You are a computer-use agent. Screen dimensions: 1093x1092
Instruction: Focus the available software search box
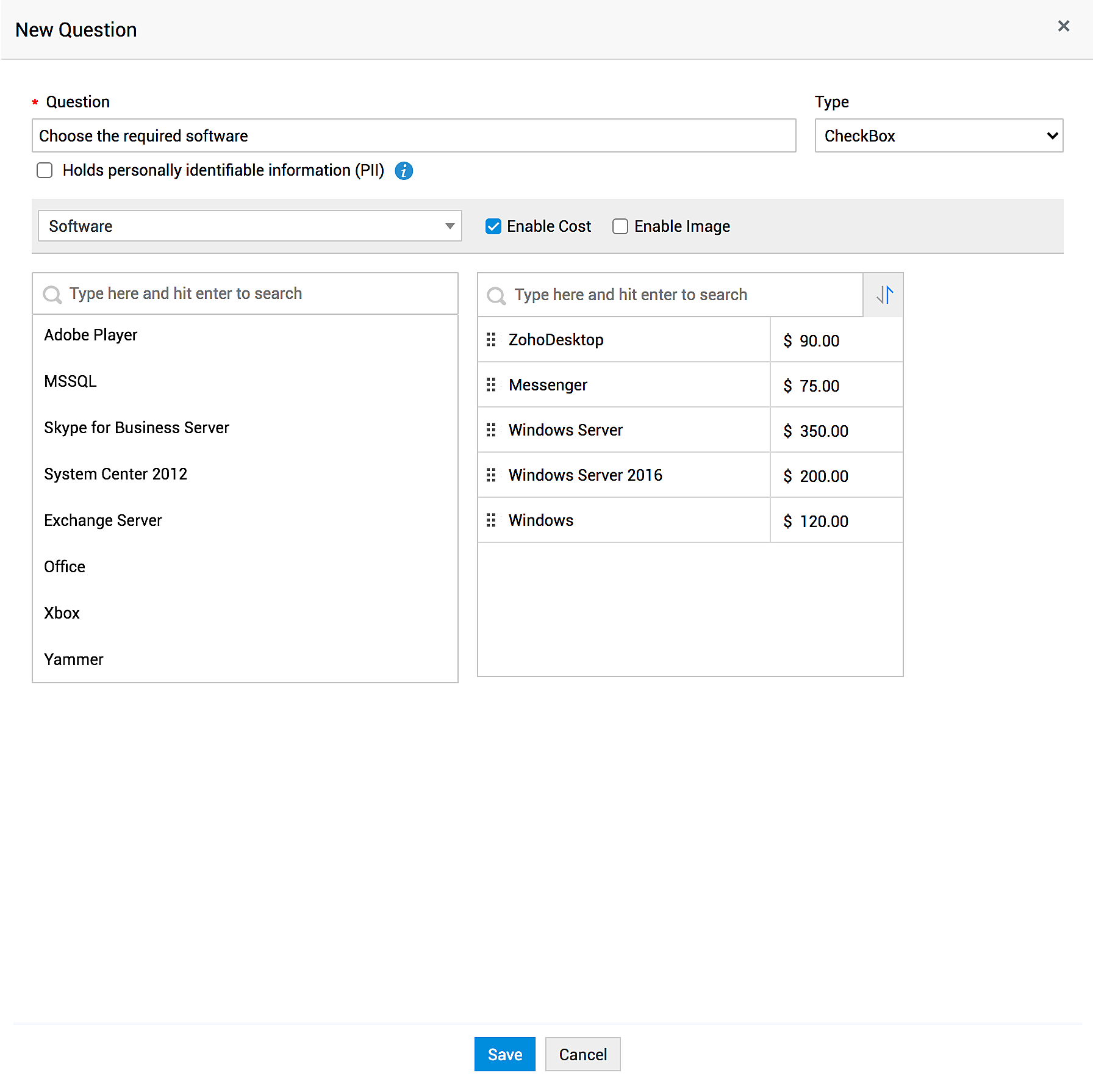[245, 293]
